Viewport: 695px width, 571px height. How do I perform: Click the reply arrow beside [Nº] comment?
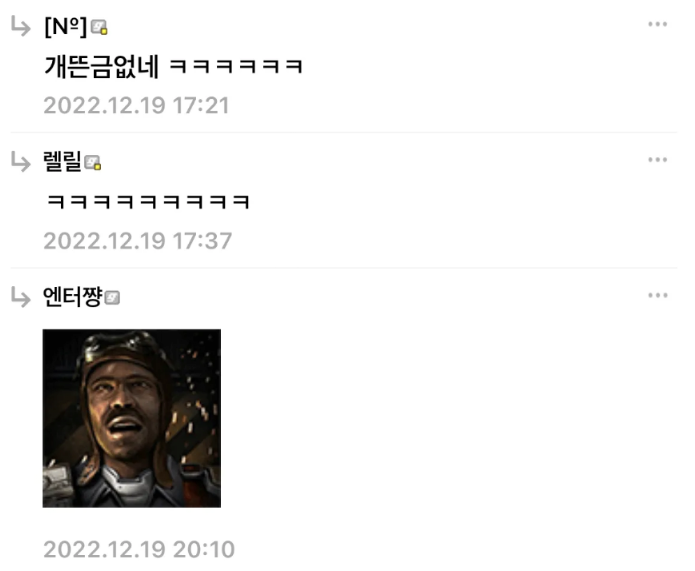21,26
